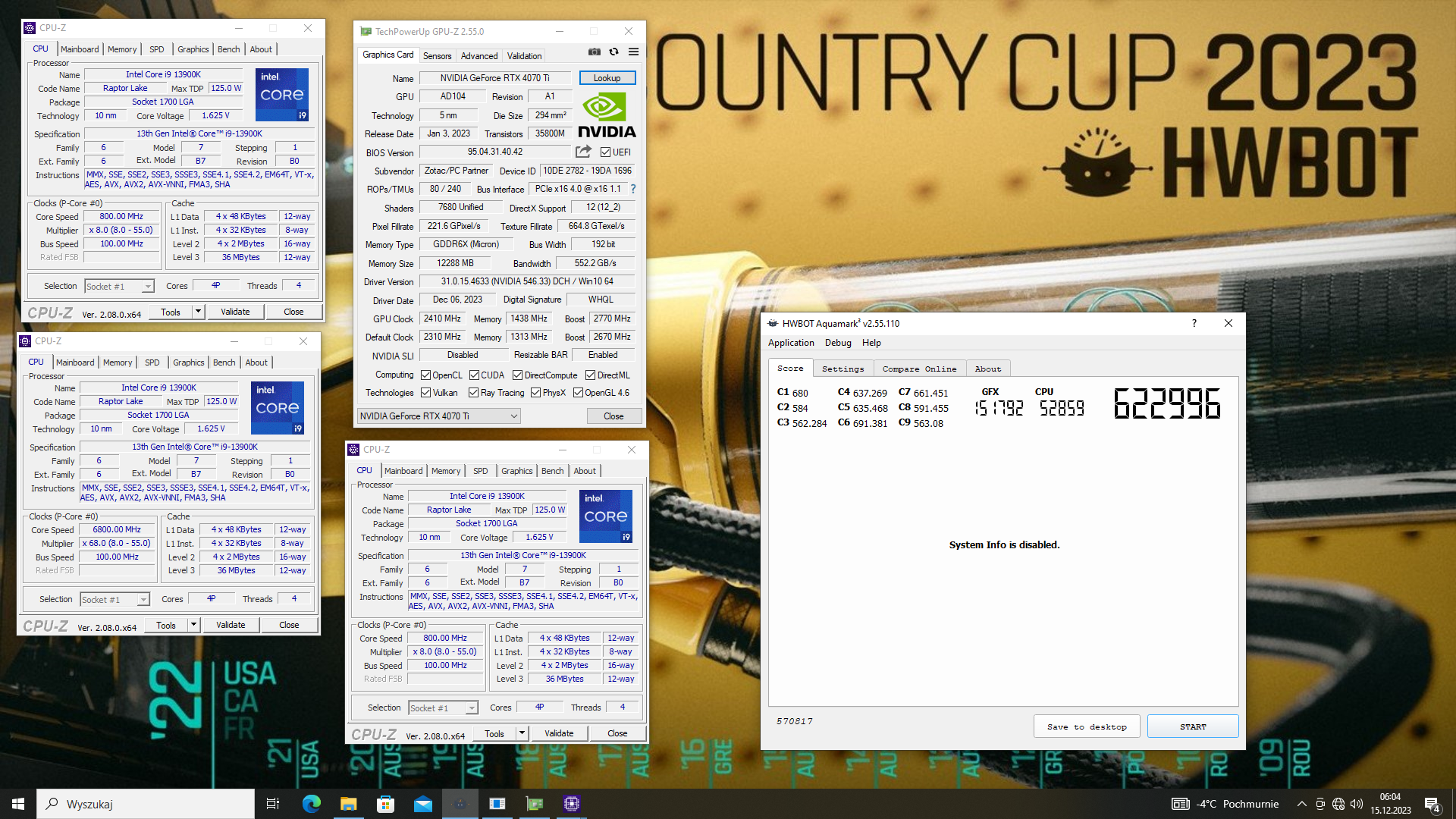Switch to the Sensors tab in GPU-Z
This screenshot has width=1456, height=819.
[x=437, y=56]
